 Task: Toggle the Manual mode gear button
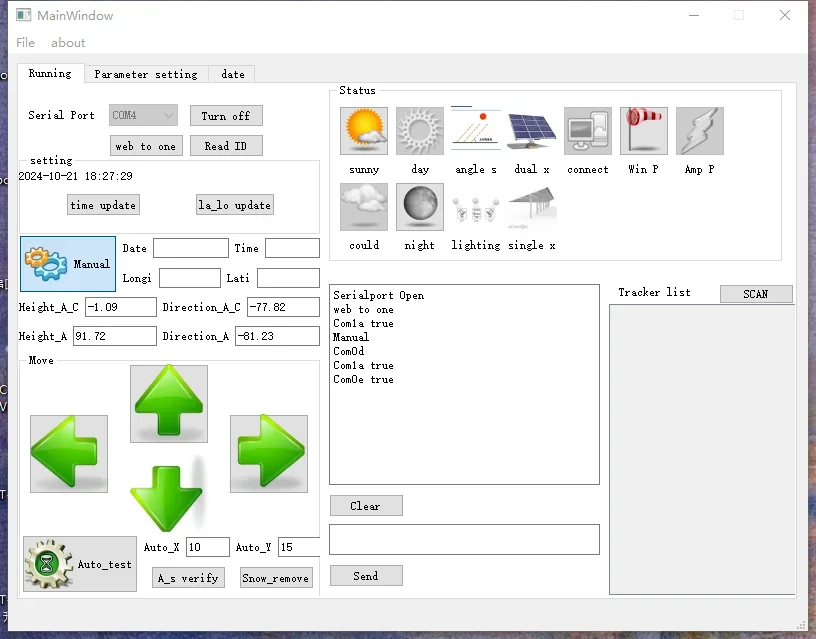click(68, 264)
